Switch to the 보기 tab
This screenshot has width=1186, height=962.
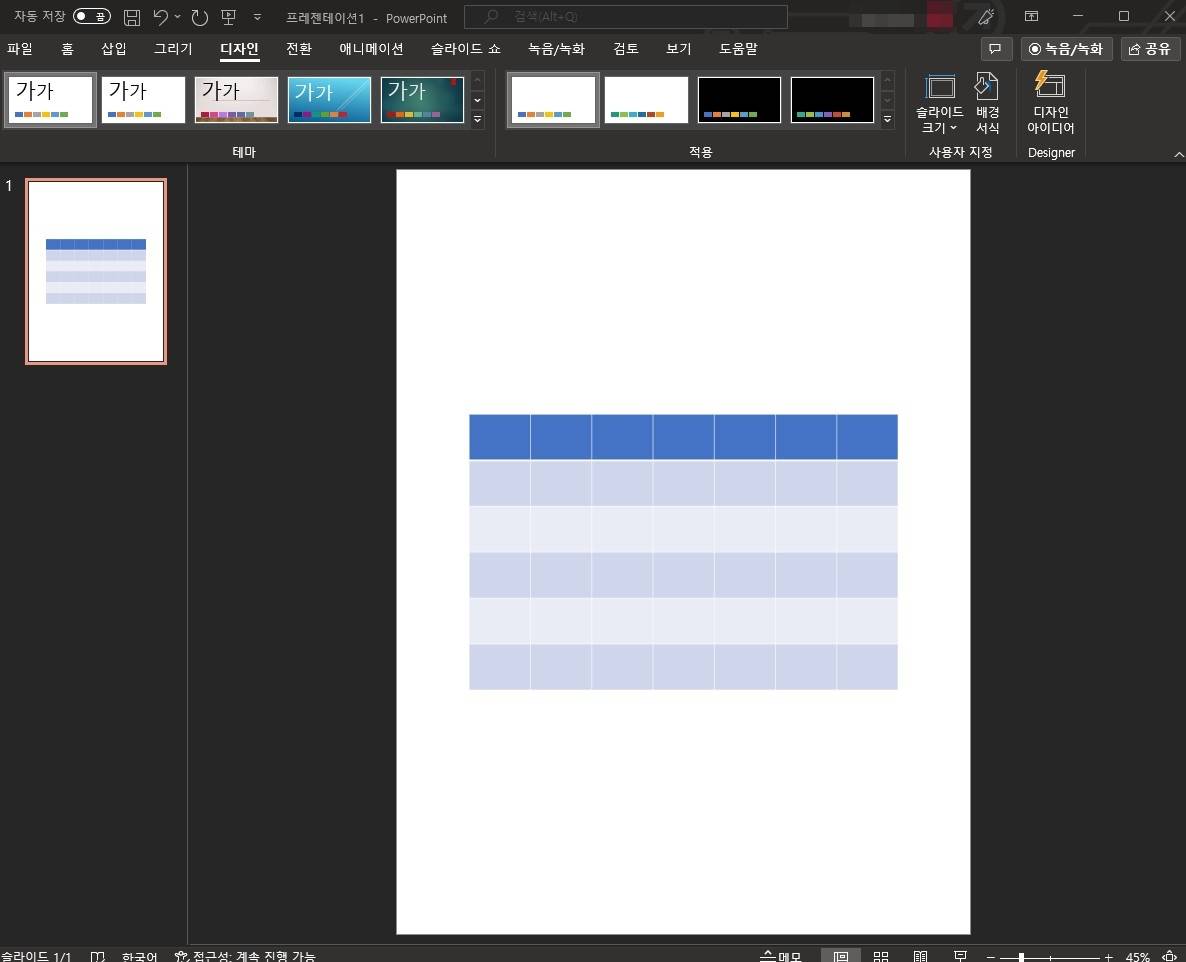(678, 49)
